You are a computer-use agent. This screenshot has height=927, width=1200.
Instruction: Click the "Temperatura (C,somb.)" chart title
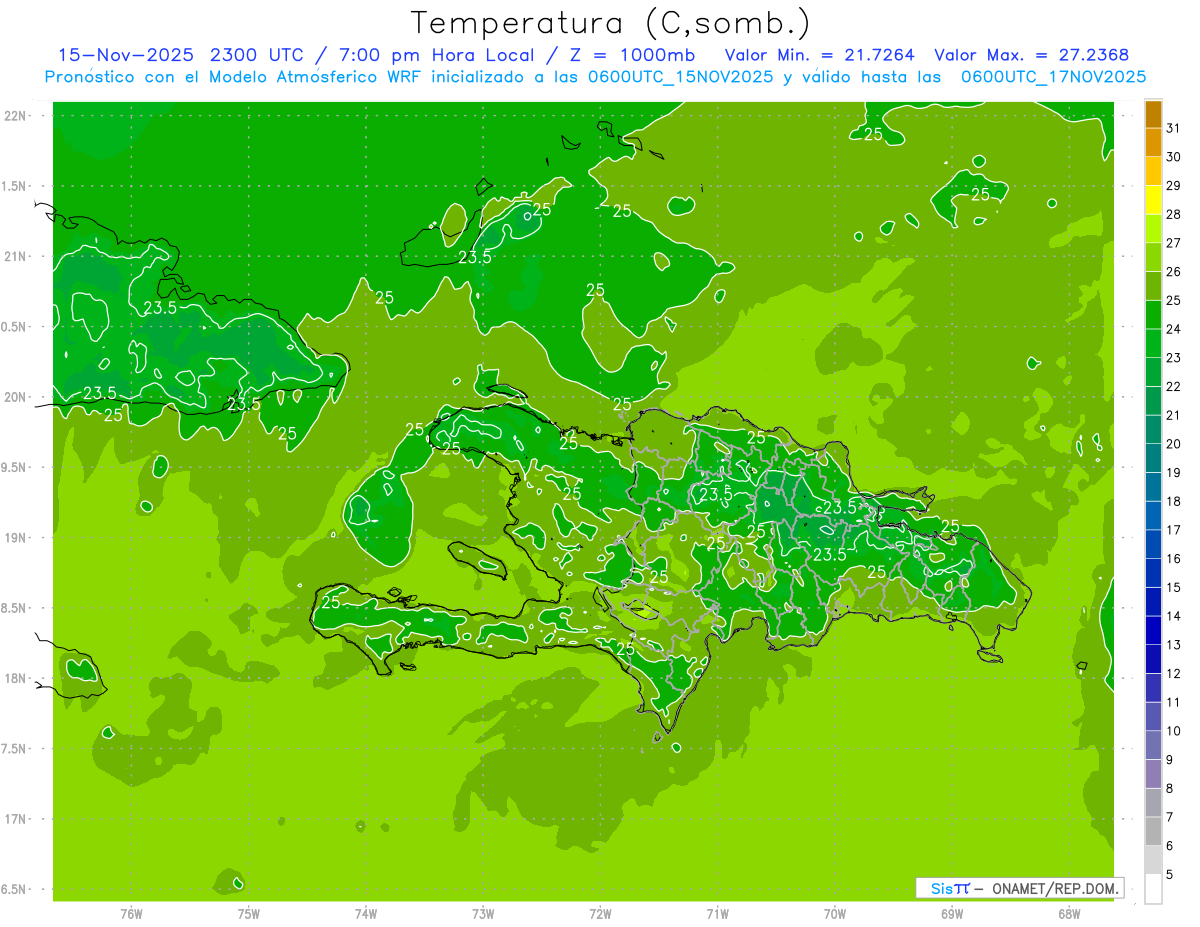click(x=611, y=23)
